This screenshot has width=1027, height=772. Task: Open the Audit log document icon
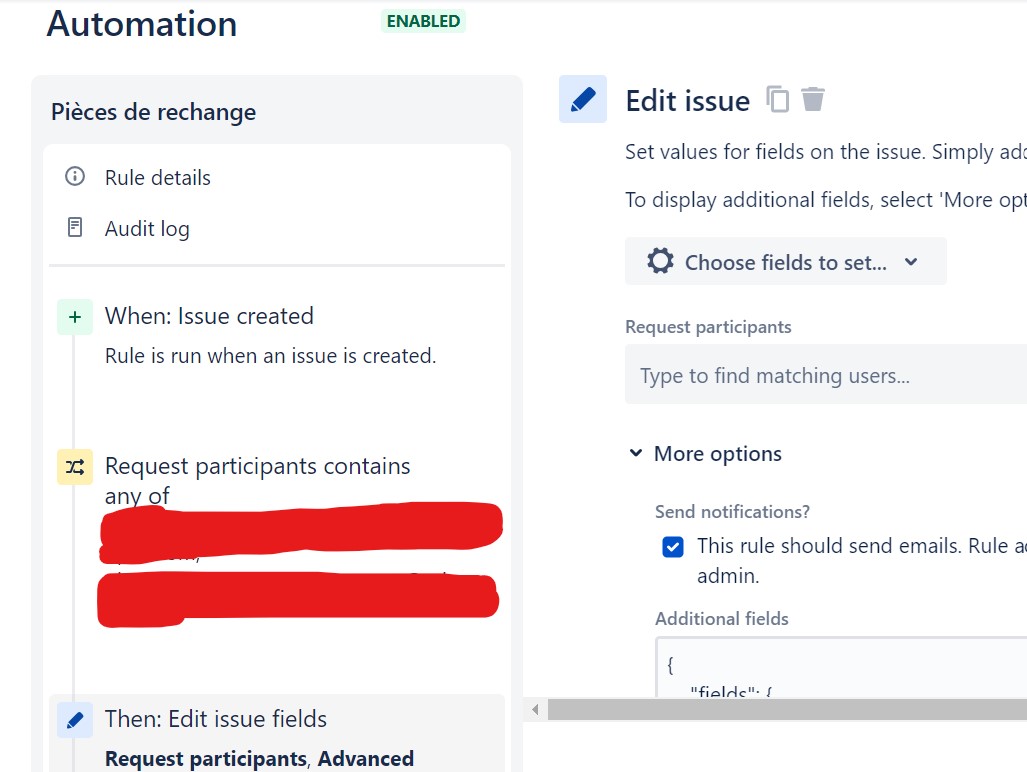pos(75,226)
